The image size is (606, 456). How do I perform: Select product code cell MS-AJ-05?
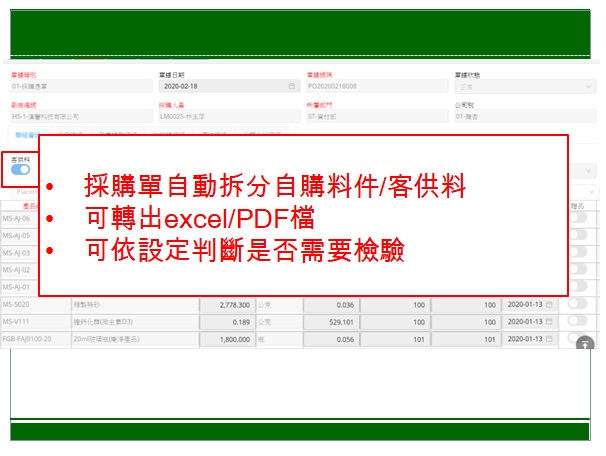(x=20, y=235)
